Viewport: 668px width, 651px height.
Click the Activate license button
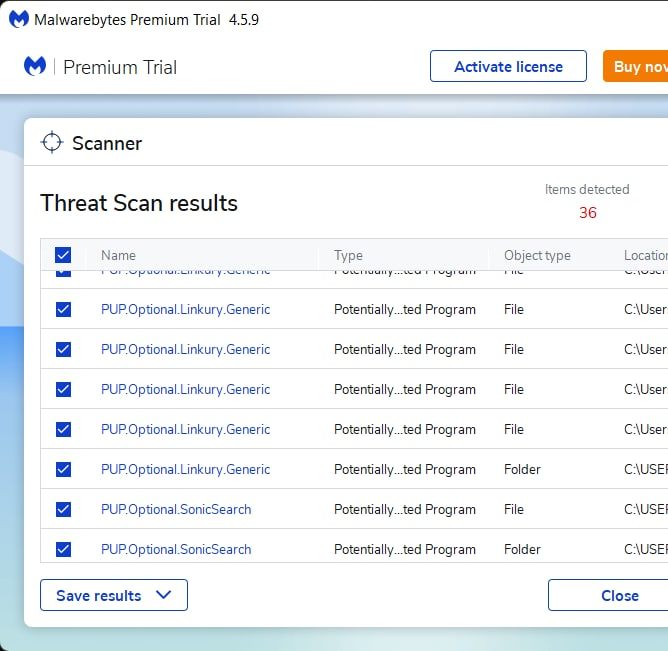508,66
